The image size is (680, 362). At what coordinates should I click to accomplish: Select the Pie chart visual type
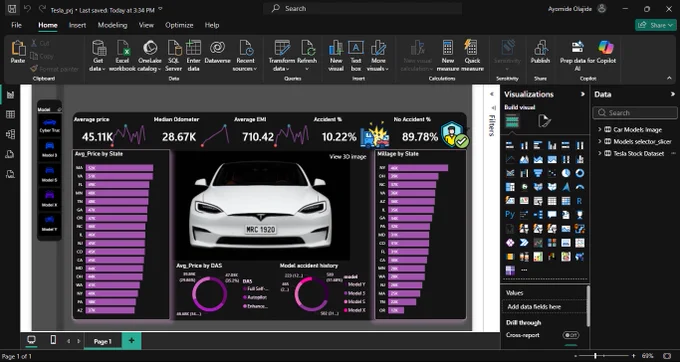click(566, 173)
